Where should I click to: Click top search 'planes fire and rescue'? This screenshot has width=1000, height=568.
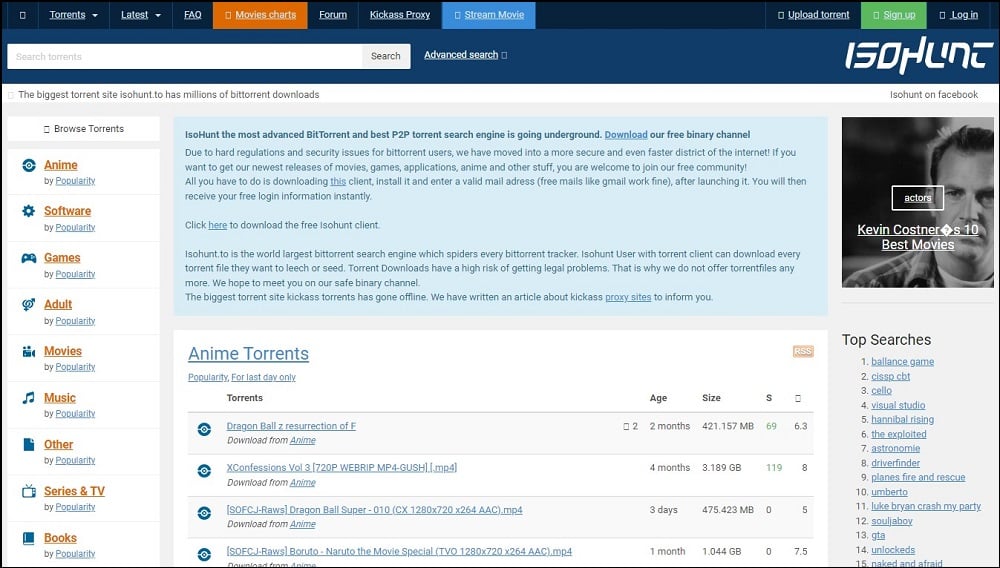(918, 477)
